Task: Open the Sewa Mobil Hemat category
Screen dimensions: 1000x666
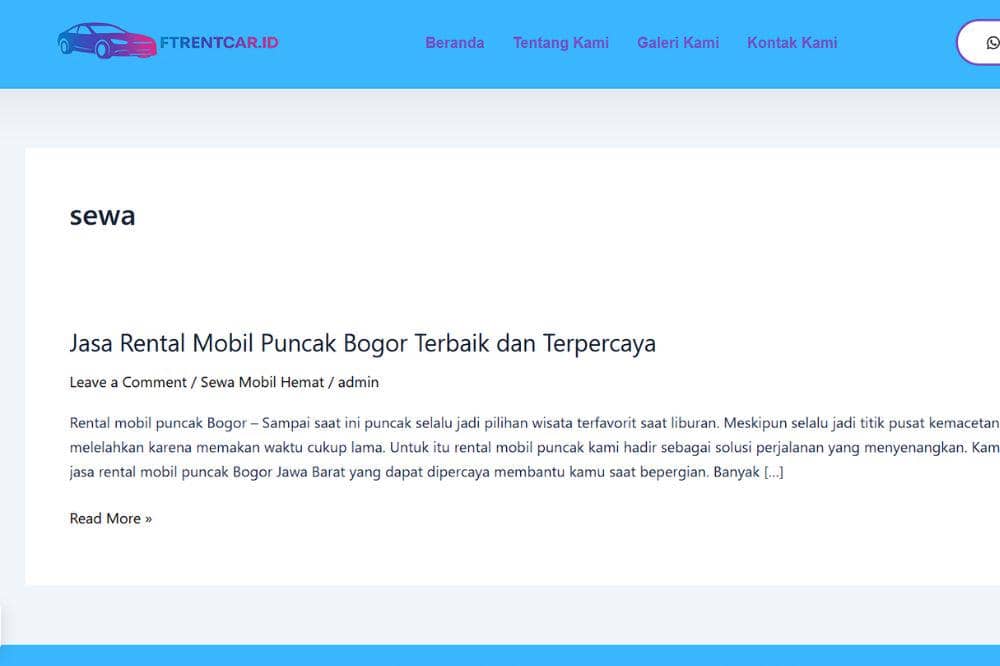Action: 262,382
